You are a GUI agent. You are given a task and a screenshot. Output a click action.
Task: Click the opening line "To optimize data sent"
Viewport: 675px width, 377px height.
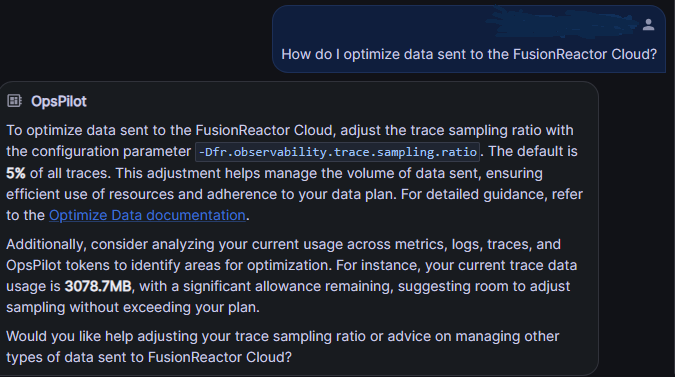pos(290,130)
